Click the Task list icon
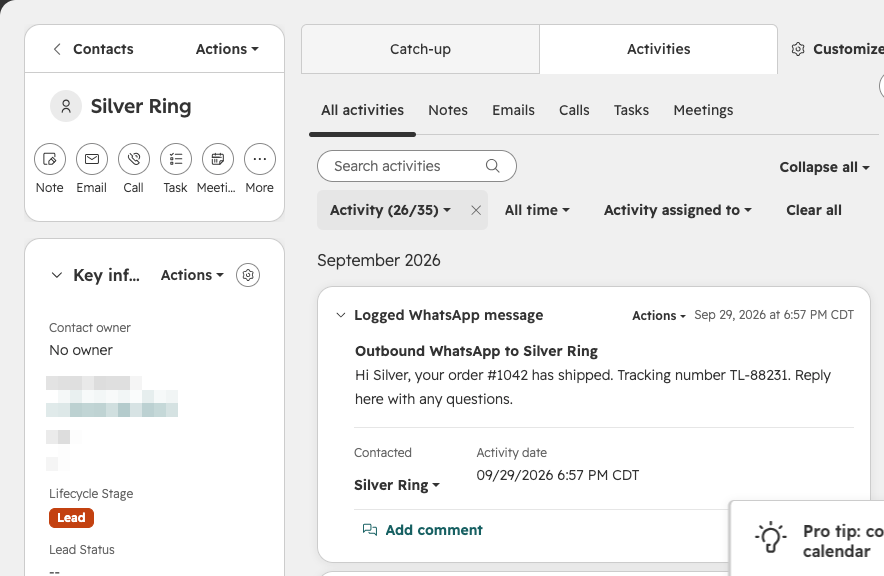 pyautogui.click(x=176, y=159)
